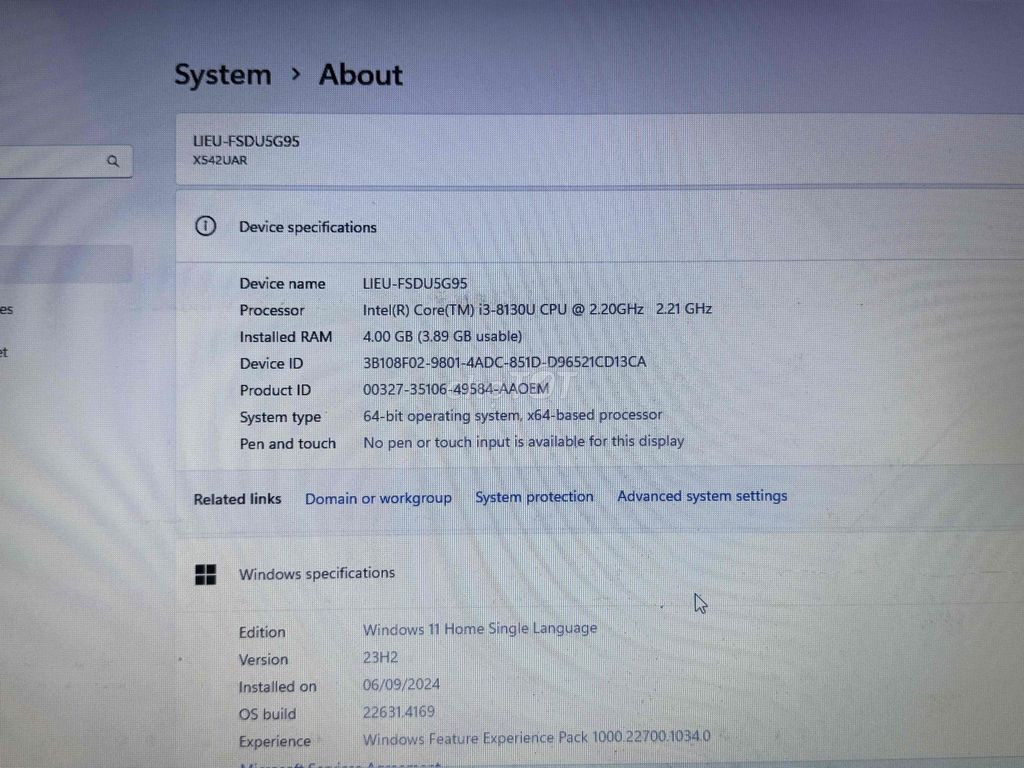Click the Experience label
Screen dimensions: 1024x768
(x=275, y=742)
